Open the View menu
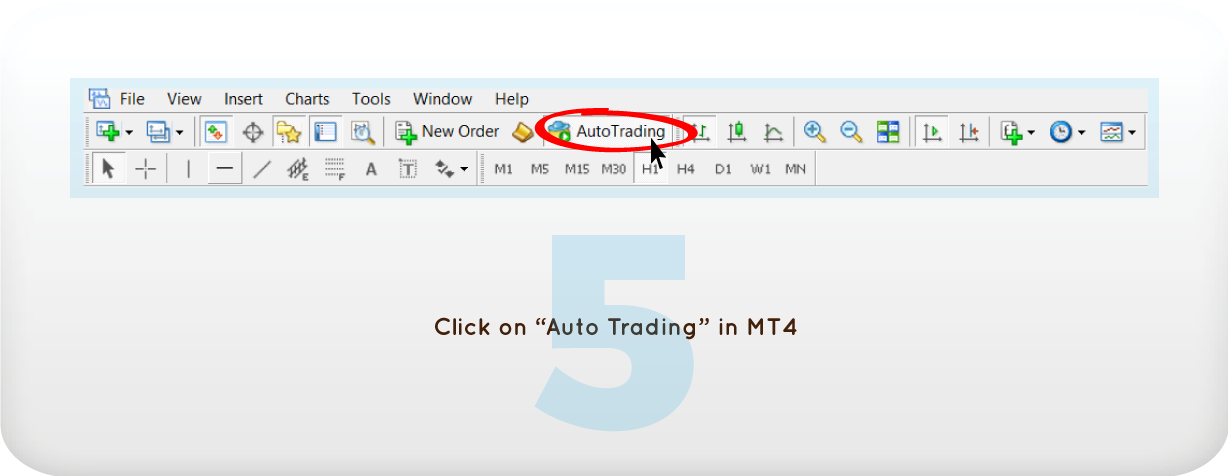1228x476 pixels. click(x=184, y=99)
